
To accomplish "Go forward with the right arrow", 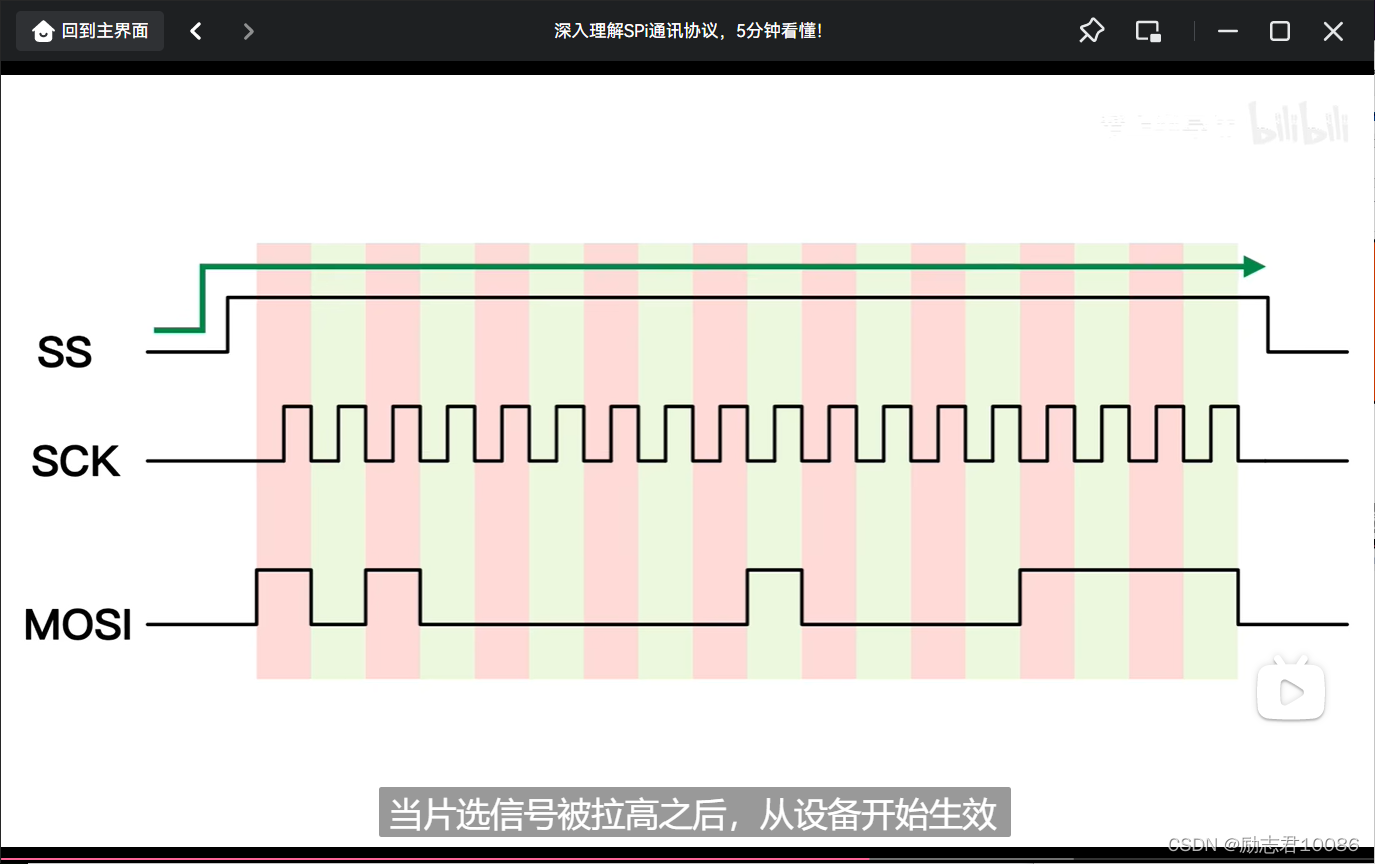I will pyautogui.click(x=248, y=31).
